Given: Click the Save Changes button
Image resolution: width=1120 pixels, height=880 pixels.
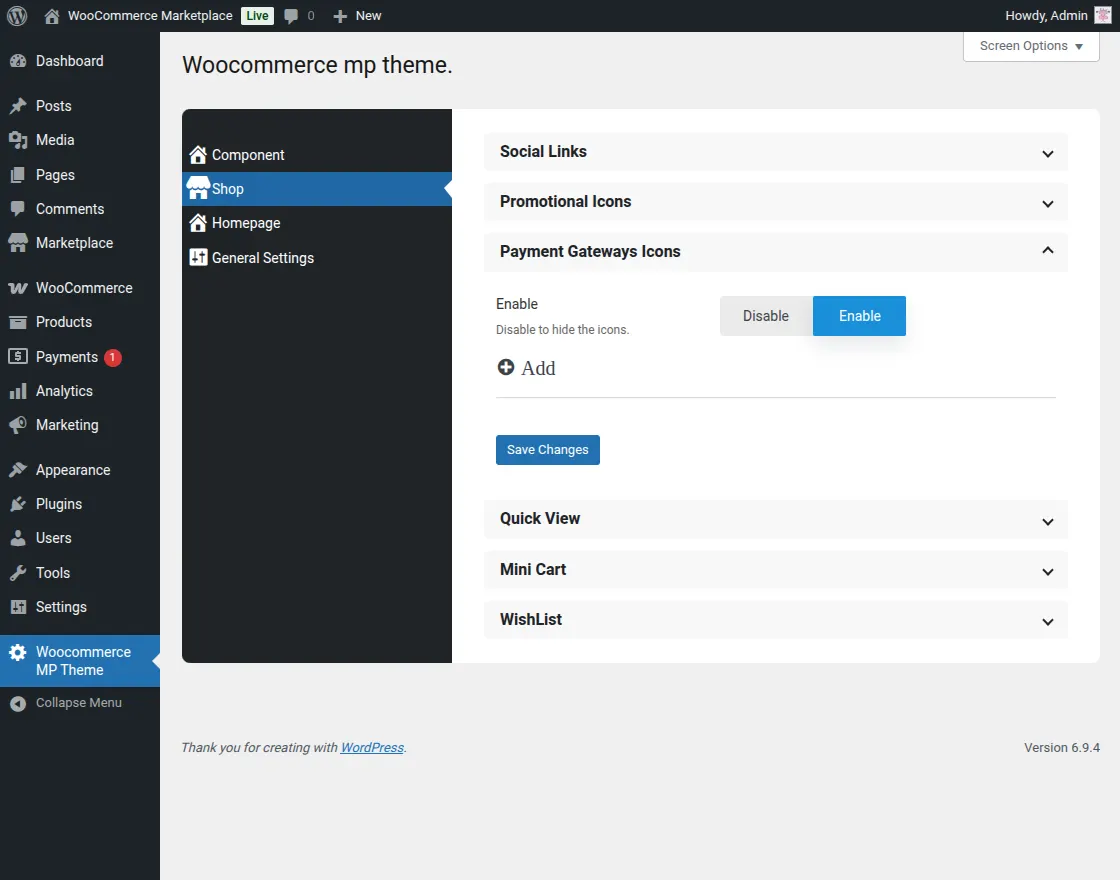Looking at the screenshot, I should (x=548, y=450).
